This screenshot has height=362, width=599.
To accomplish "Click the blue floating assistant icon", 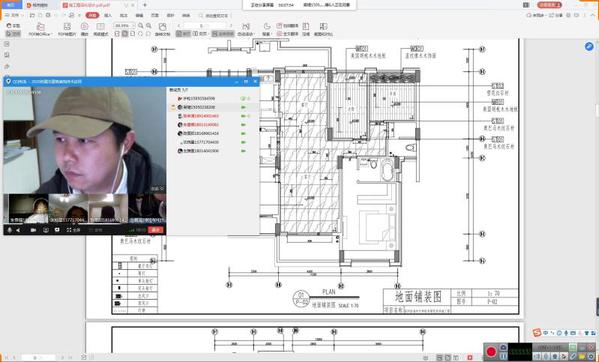I will [x=589, y=47].
